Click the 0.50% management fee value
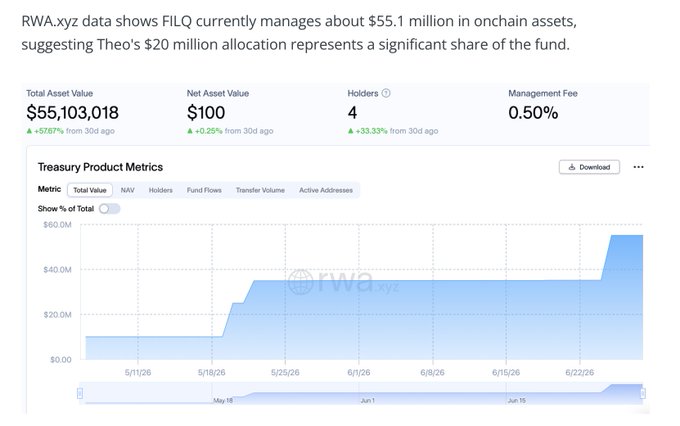Viewport: 680px width, 426px height. coord(533,113)
